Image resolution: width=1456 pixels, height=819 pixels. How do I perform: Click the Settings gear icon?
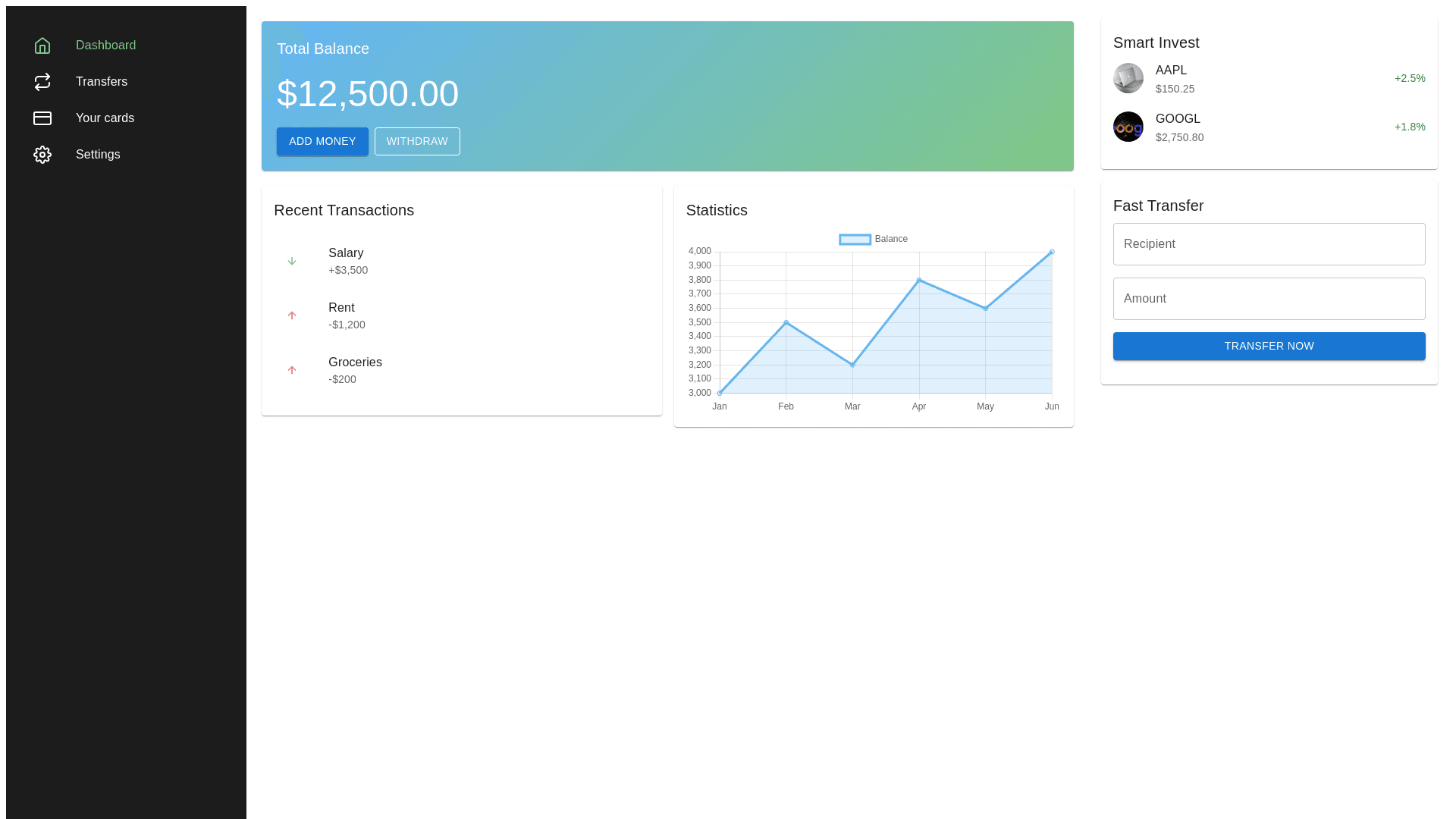42,155
